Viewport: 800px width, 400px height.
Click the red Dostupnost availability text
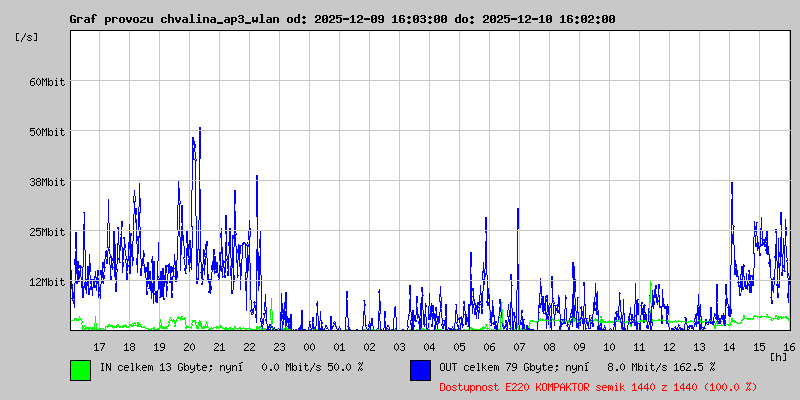[598, 386]
